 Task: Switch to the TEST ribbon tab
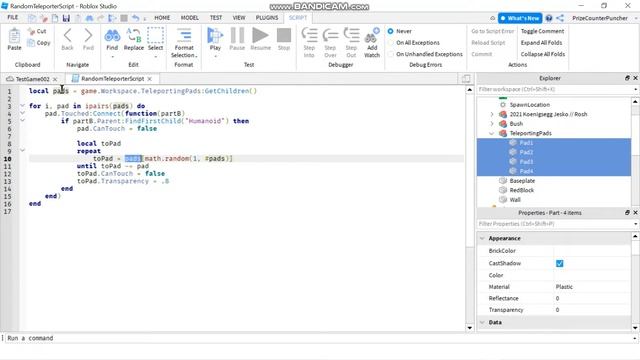pos(216,18)
